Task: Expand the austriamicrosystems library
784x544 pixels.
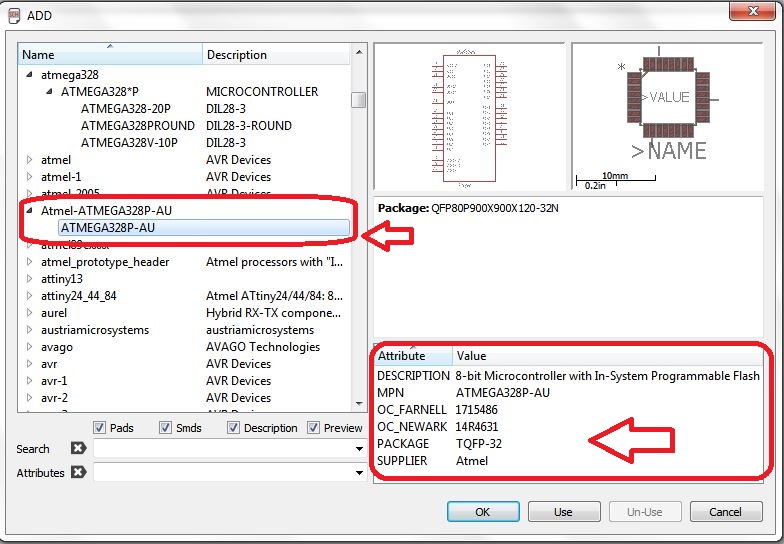Action: click(30, 330)
